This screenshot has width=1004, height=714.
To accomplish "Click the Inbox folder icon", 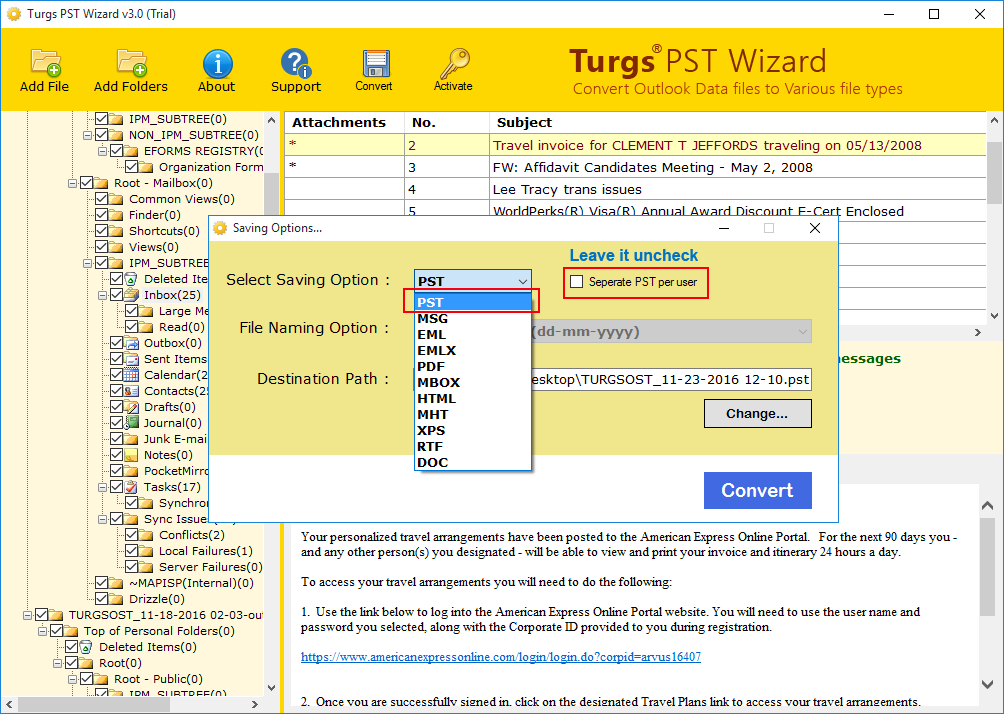I will point(131,295).
